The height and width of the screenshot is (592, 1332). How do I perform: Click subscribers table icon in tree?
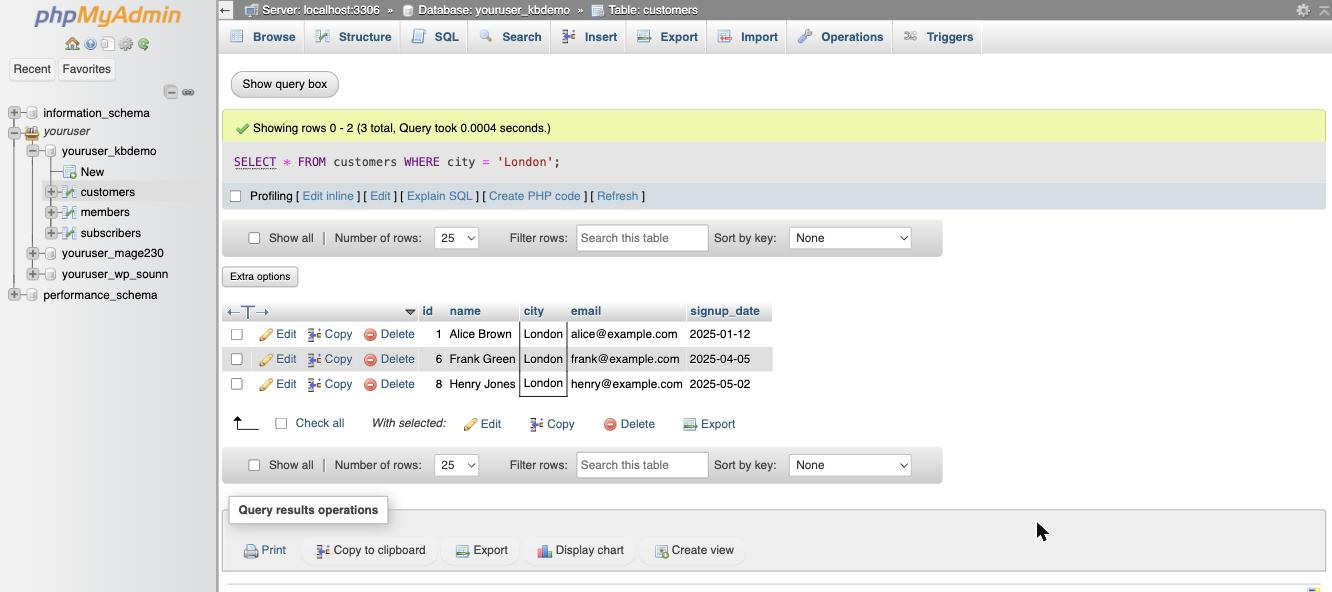click(x=69, y=233)
